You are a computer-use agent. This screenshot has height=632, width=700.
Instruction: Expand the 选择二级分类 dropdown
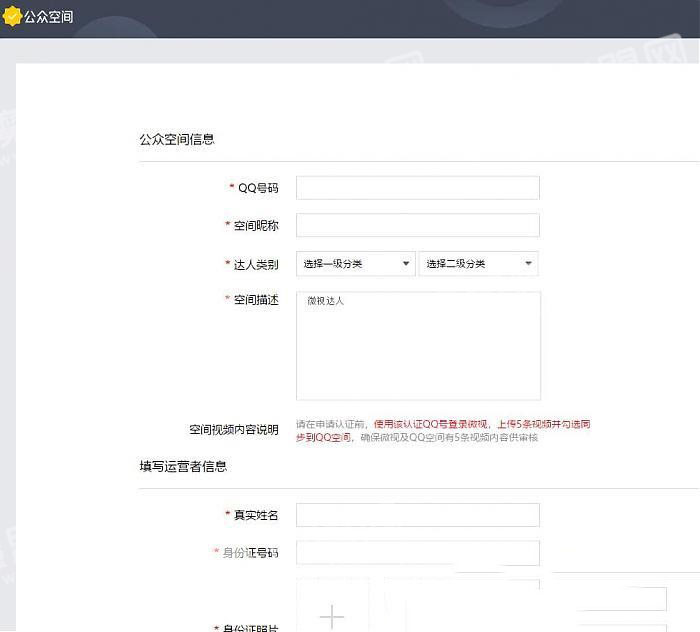478,264
